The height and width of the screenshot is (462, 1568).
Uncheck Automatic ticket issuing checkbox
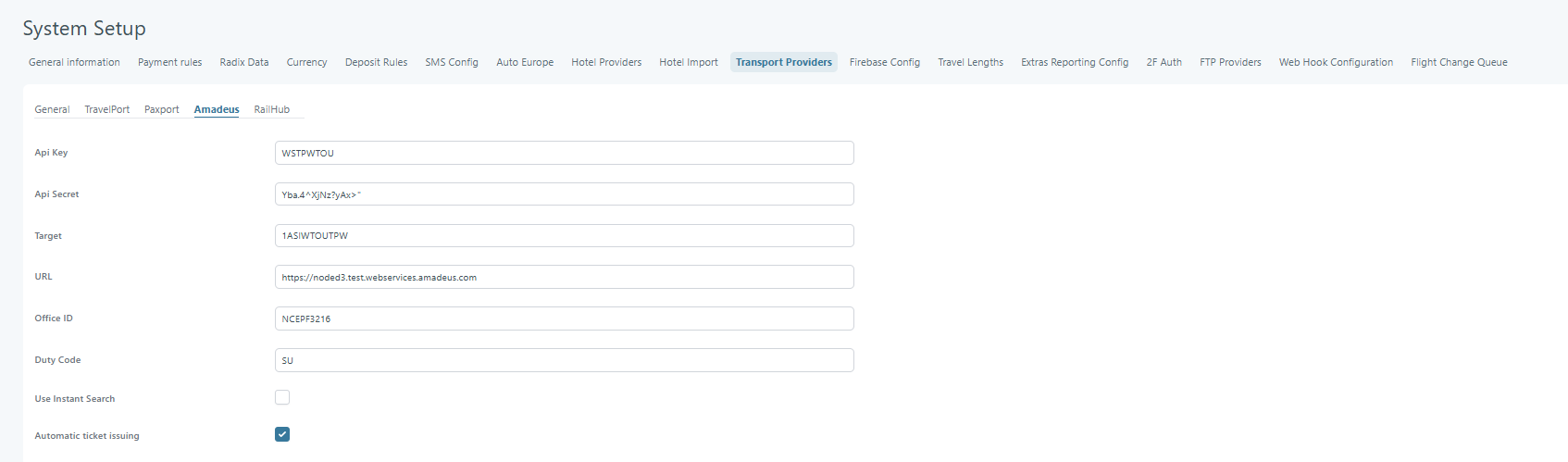[x=282, y=434]
